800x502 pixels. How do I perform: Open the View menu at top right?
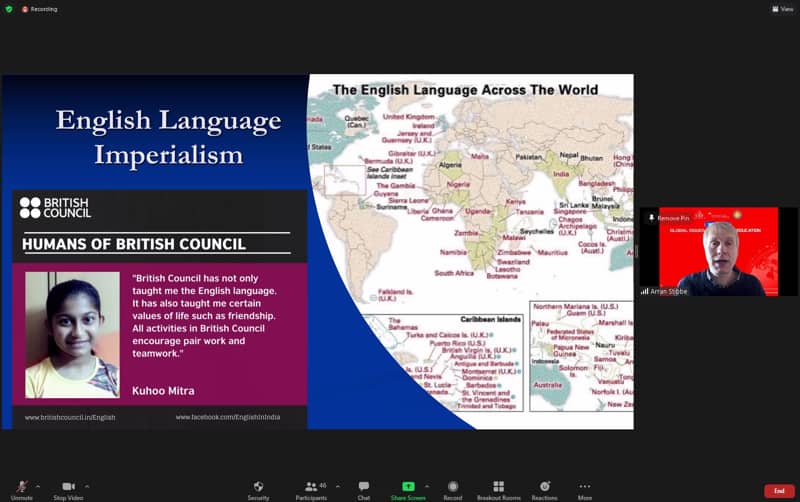782,9
